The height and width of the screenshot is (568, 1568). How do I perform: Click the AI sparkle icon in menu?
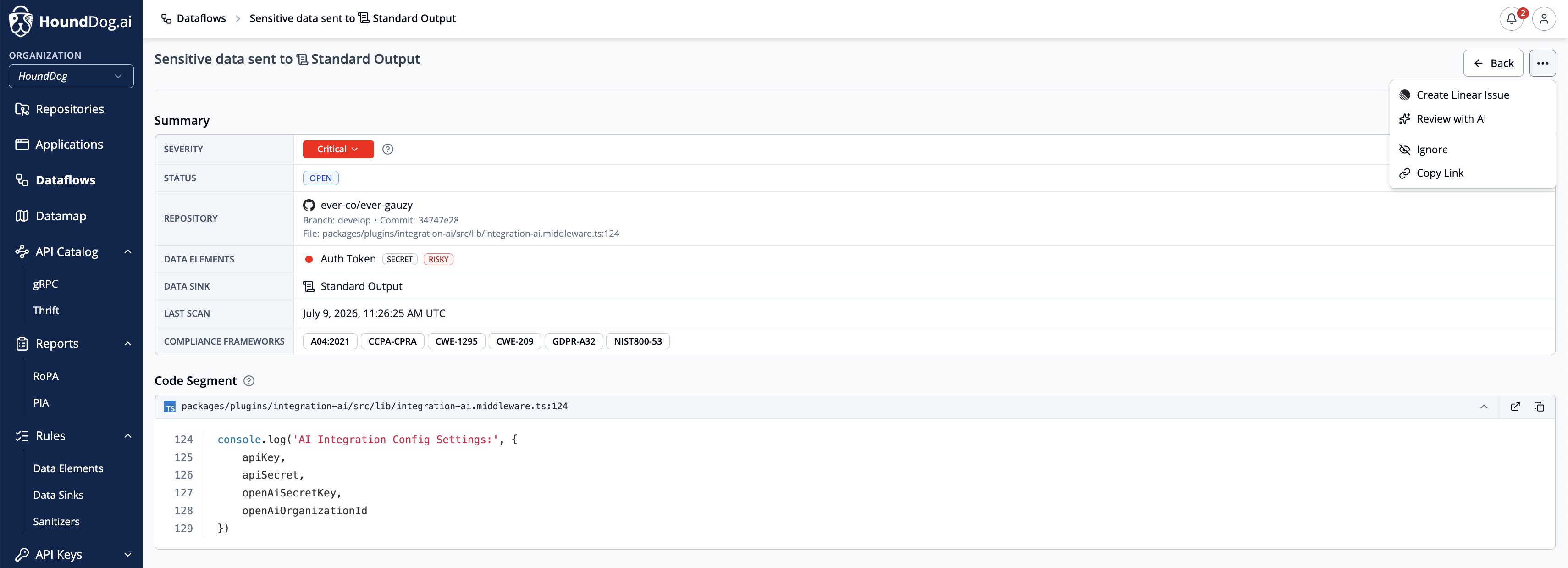(1405, 119)
